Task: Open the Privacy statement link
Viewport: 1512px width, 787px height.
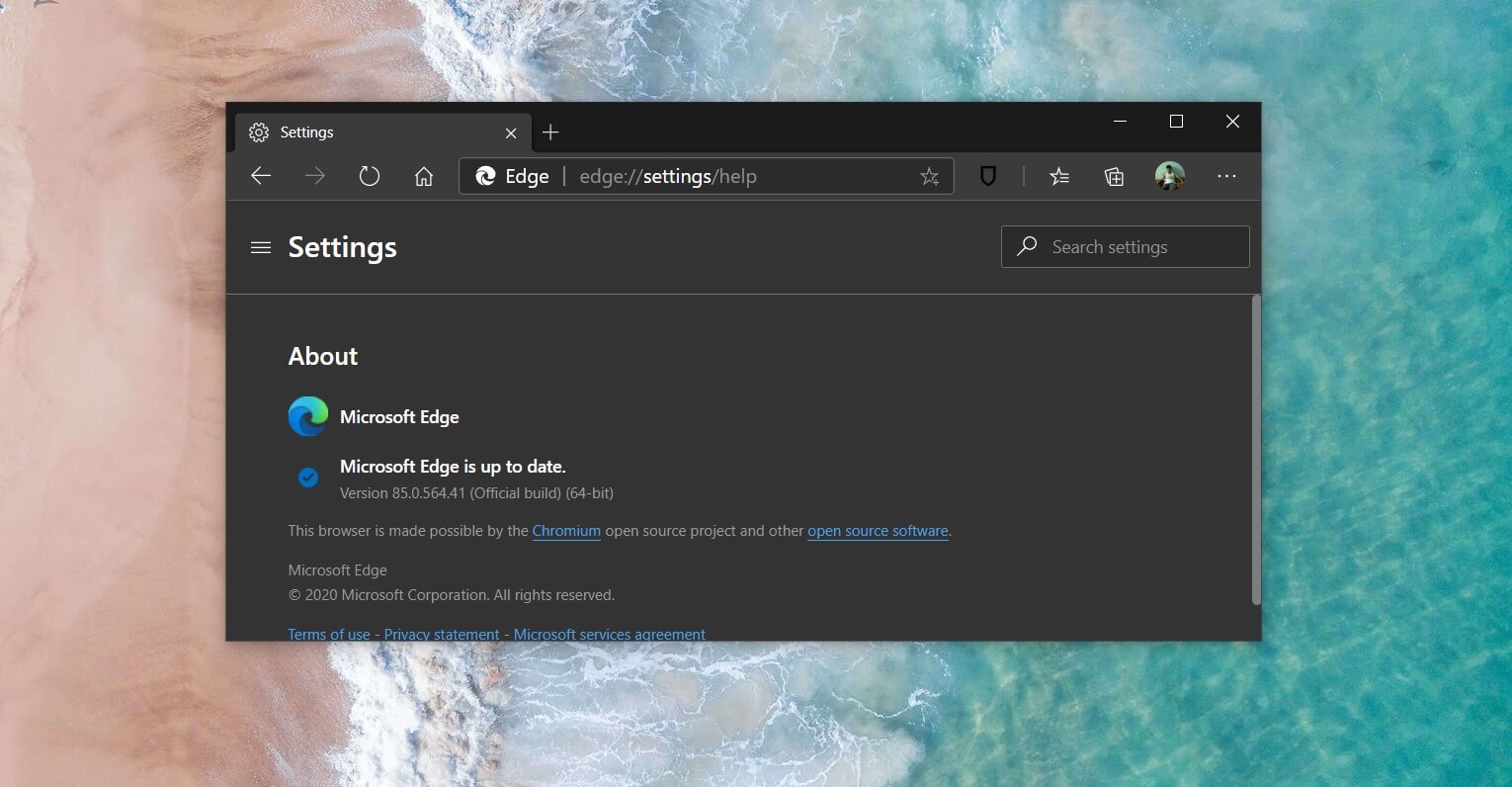Action: coord(442,634)
